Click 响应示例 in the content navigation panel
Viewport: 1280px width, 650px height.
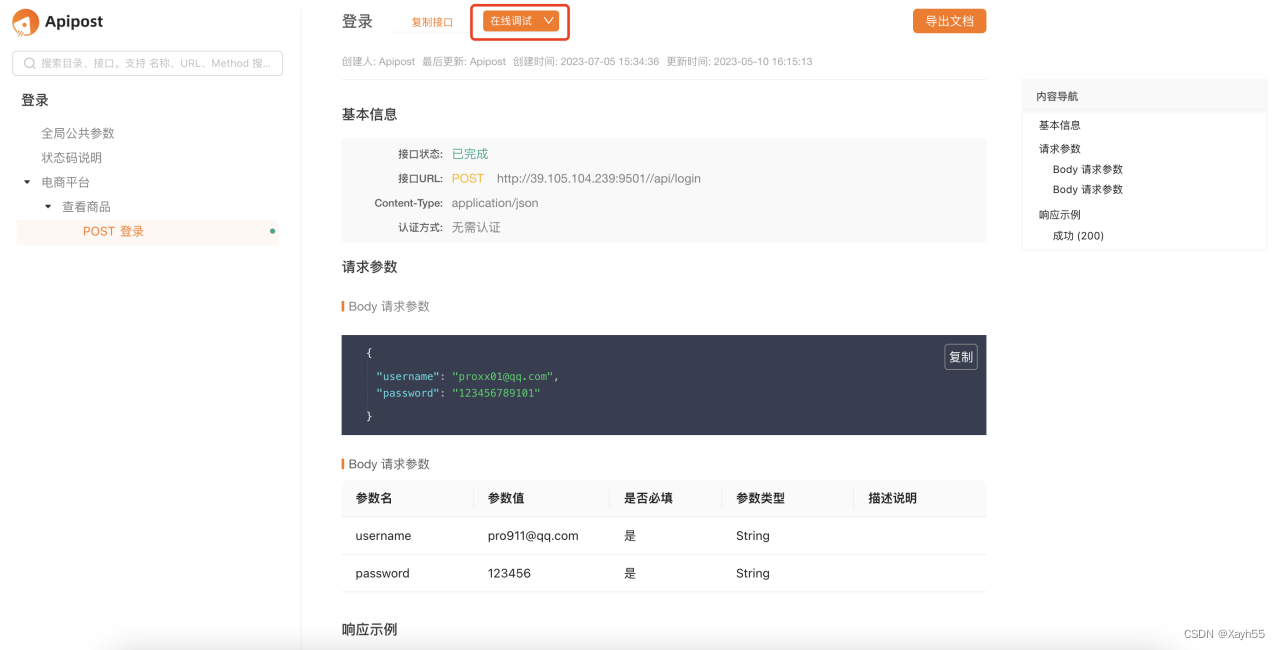pos(1059,213)
